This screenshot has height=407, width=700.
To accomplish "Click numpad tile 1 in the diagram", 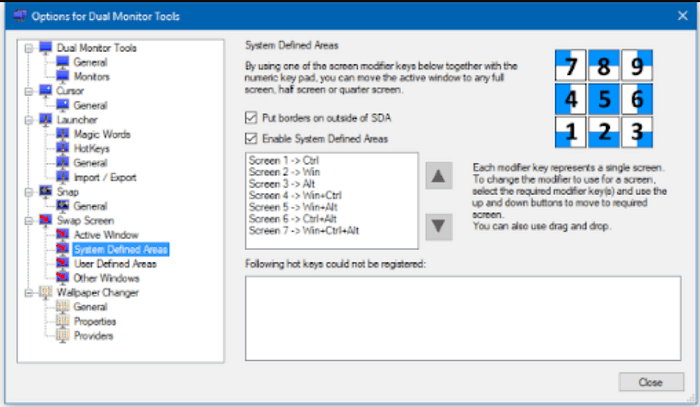I will coord(570,132).
